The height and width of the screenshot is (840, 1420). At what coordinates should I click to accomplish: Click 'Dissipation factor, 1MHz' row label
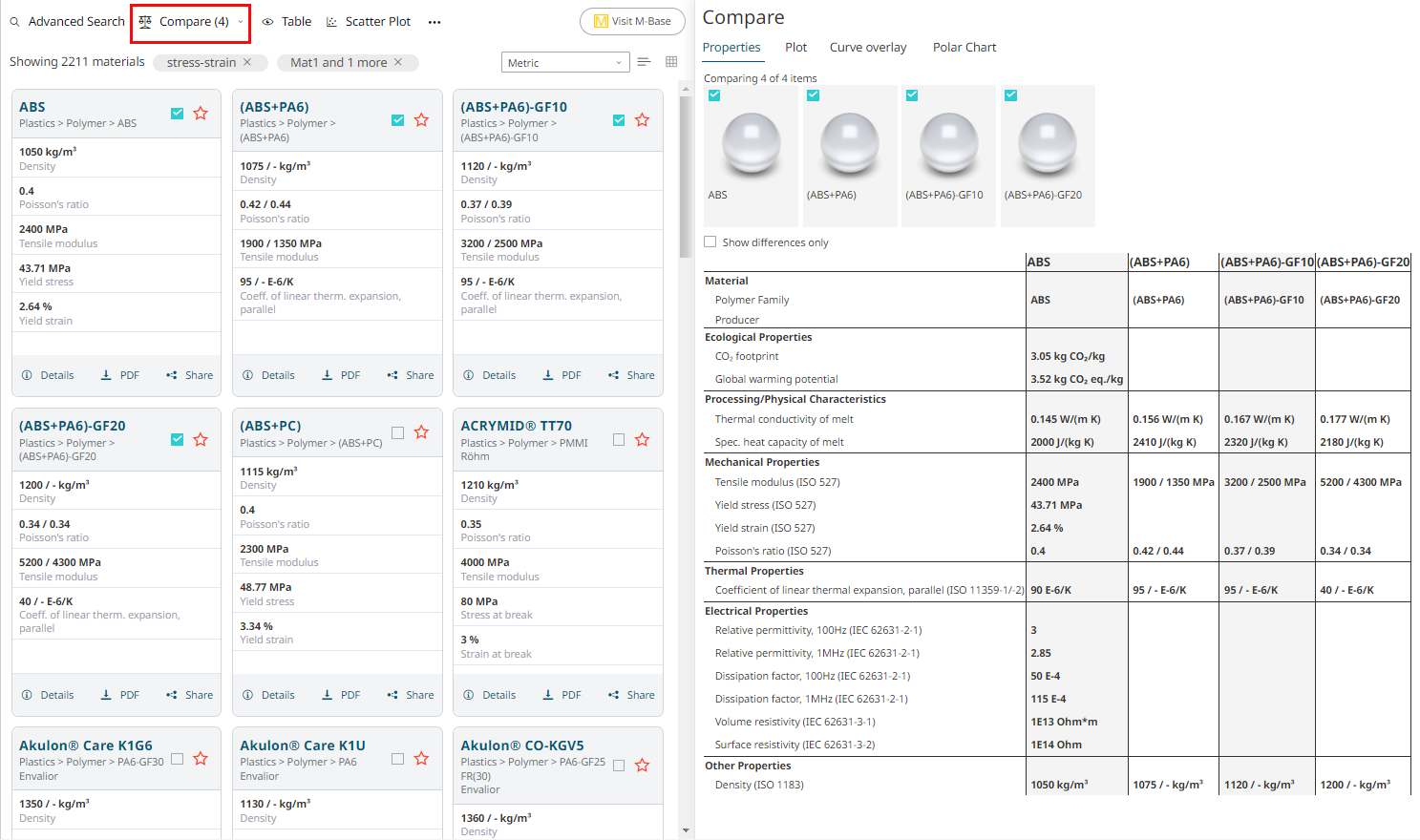(812, 699)
